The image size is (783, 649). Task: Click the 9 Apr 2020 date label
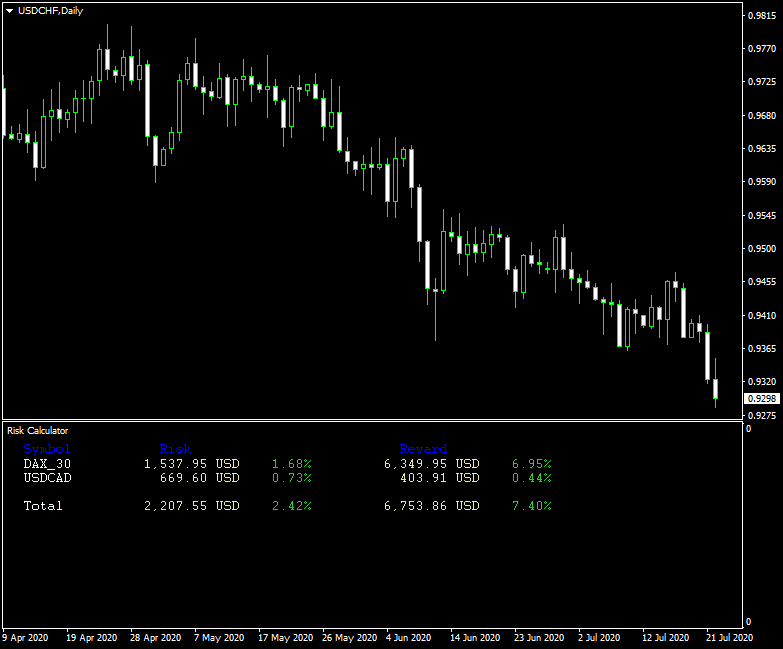(x=25, y=637)
